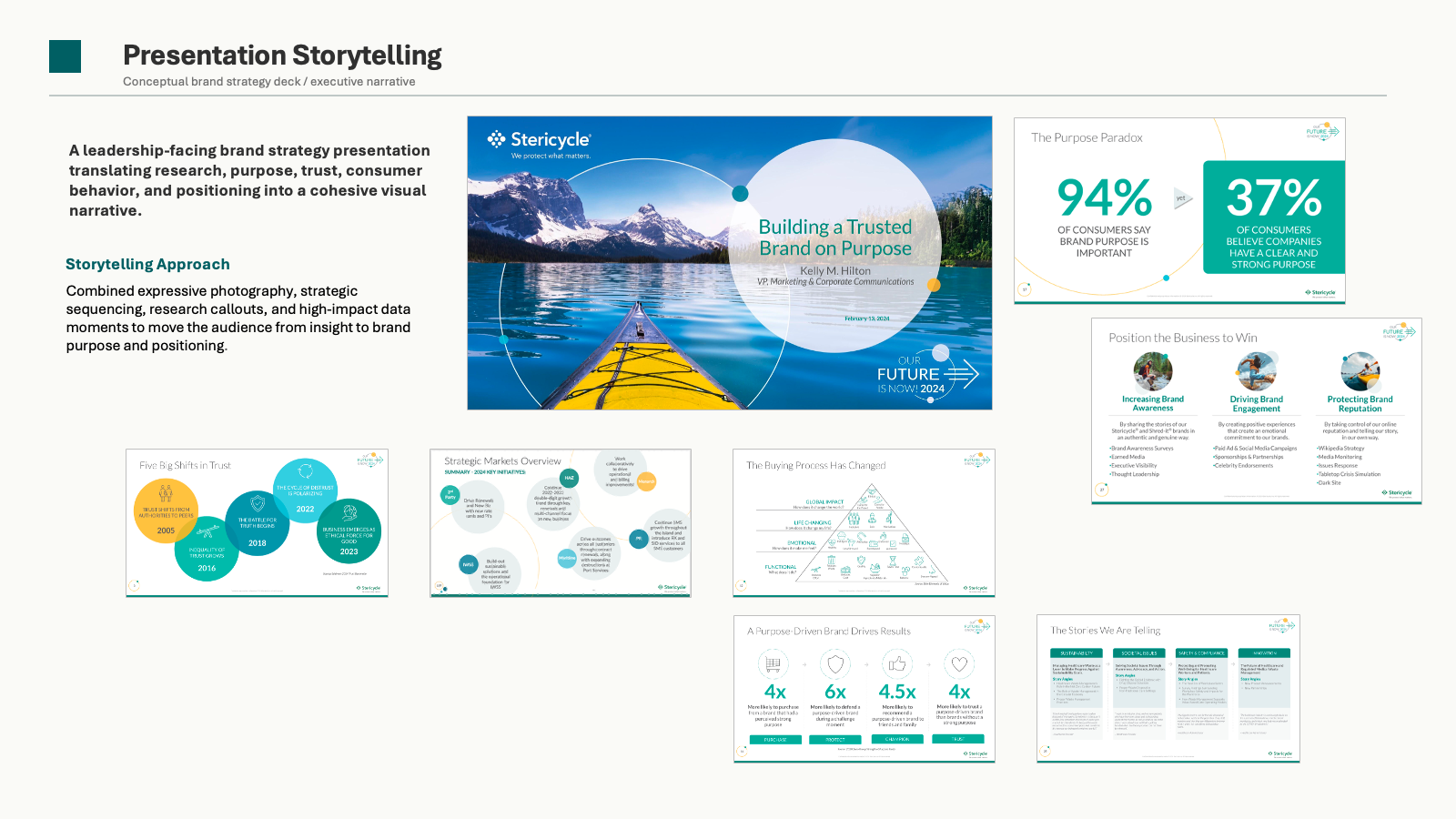Open The Purpose Paradox slide thumbnail
Viewport: 1456px width, 819px height.
[1179, 210]
